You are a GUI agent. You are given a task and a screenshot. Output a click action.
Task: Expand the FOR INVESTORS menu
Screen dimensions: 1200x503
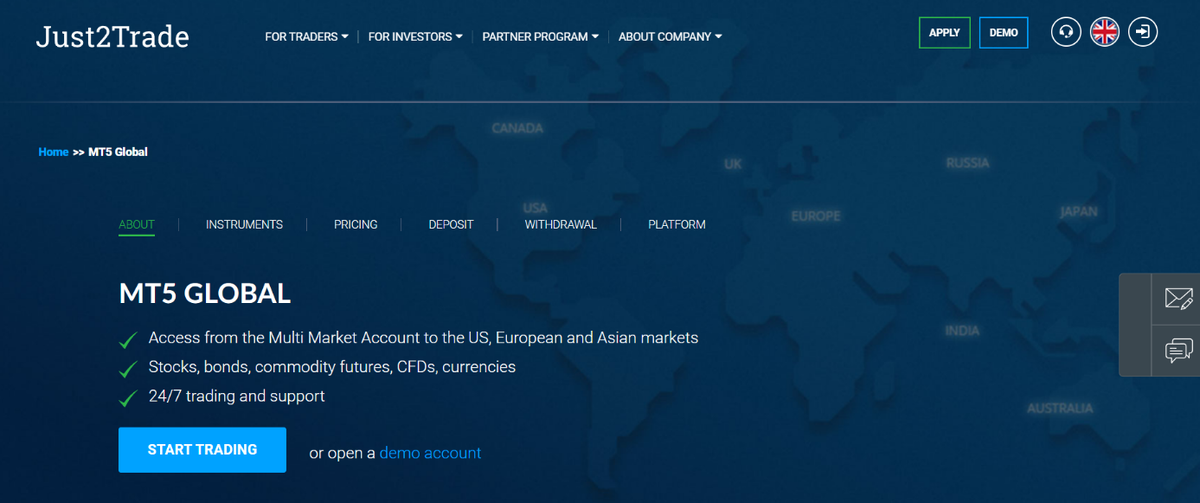(415, 36)
